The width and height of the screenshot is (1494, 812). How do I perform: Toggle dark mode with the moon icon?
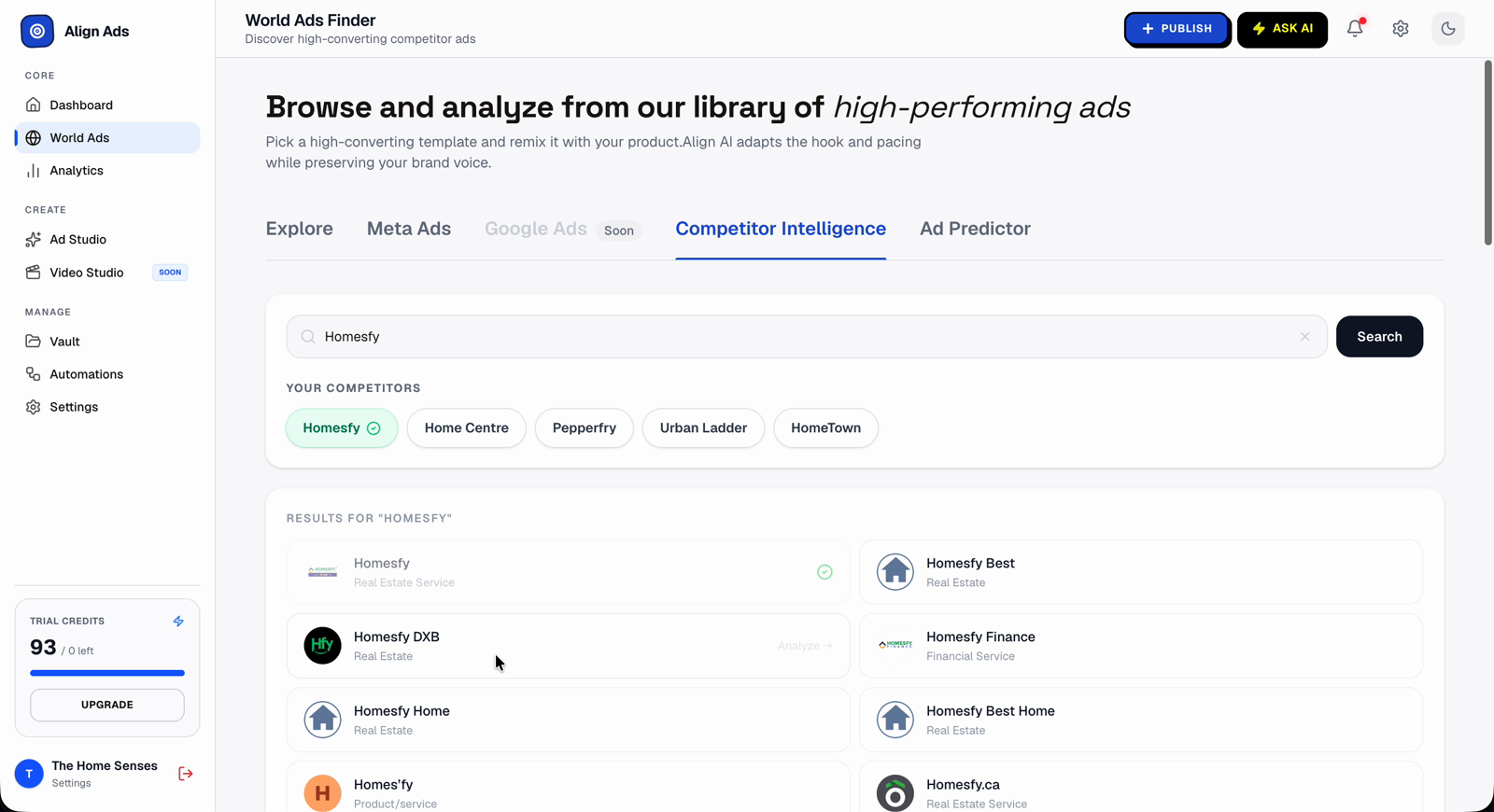pyautogui.click(x=1448, y=29)
